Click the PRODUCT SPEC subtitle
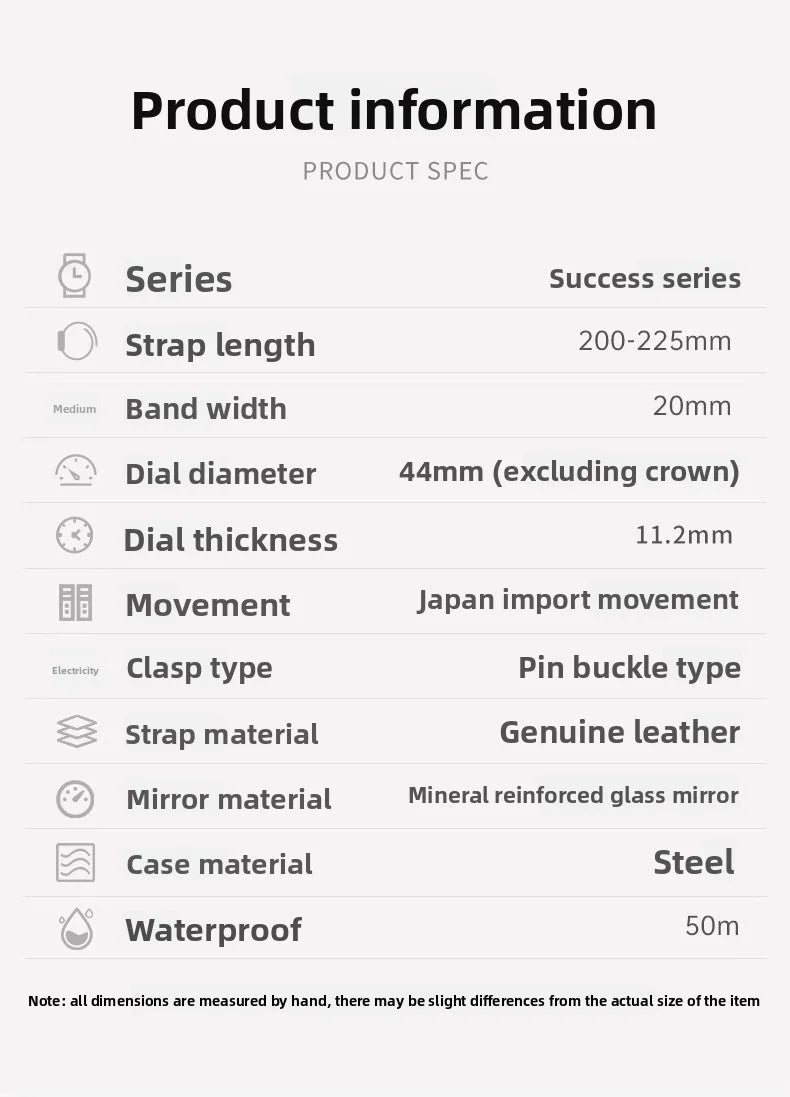This screenshot has width=790, height=1097. coord(395,171)
